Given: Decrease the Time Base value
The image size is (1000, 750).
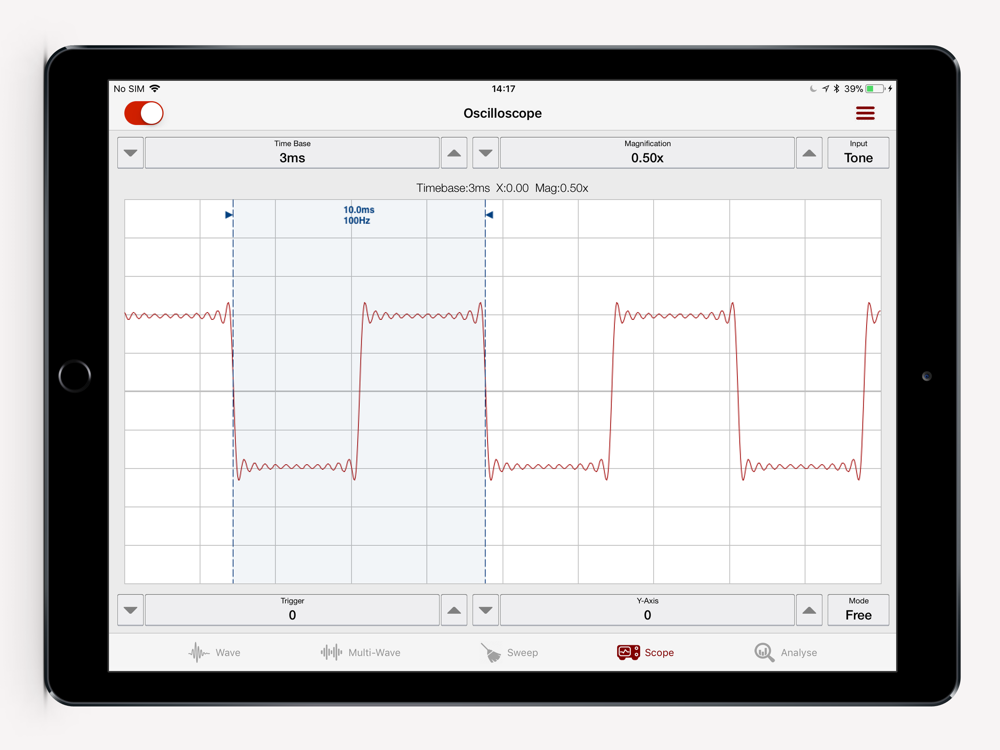Looking at the screenshot, I should [x=131, y=153].
